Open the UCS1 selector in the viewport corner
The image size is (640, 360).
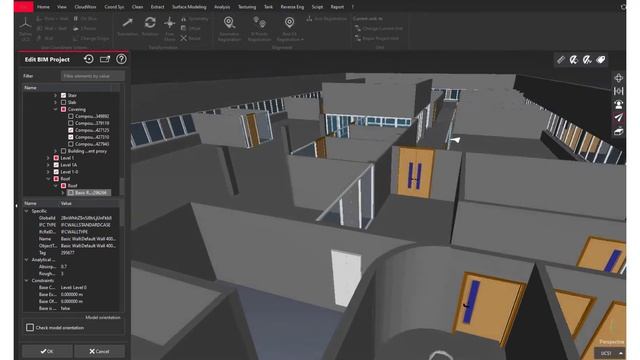pyautogui.click(x=610, y=353)
